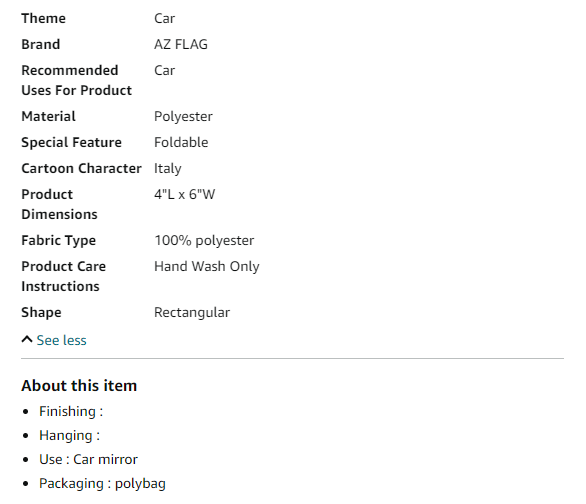
Task: Select the Use : Car mirror bullet
Action: [x=89, y=460]
